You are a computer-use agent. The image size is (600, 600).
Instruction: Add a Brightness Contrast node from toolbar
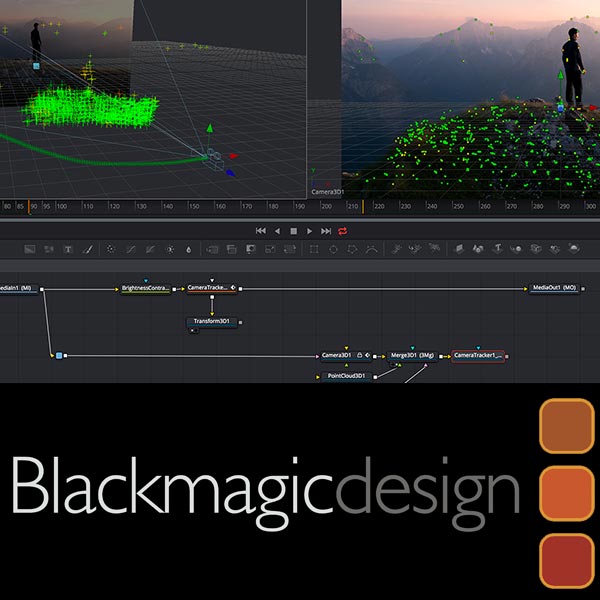[170, 249]
